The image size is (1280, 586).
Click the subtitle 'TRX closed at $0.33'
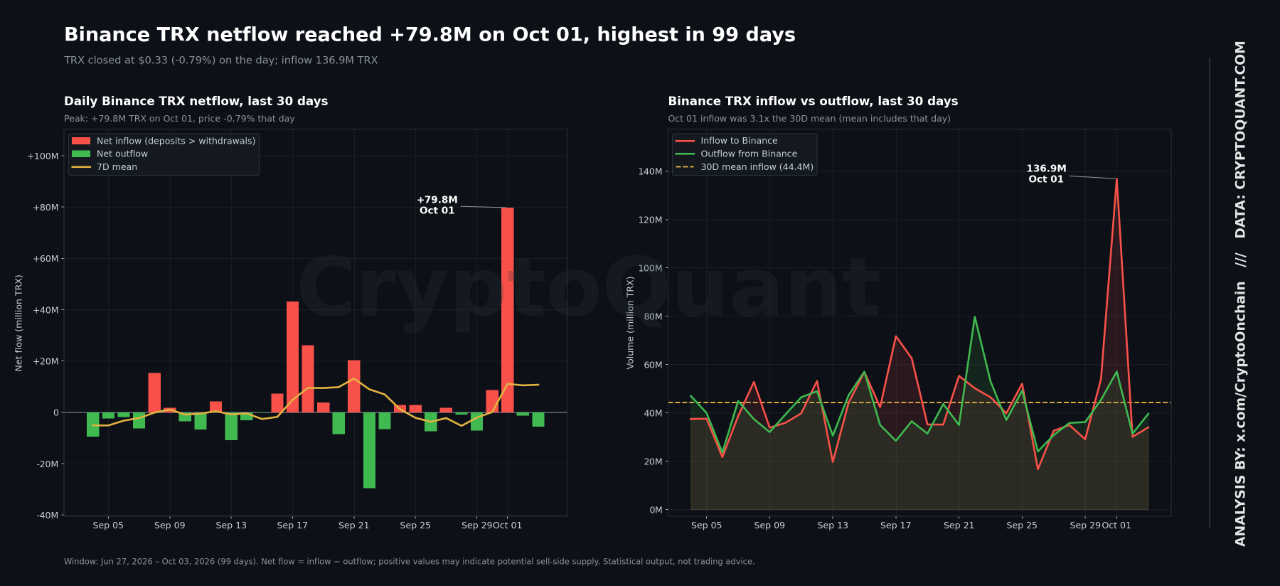221,60
